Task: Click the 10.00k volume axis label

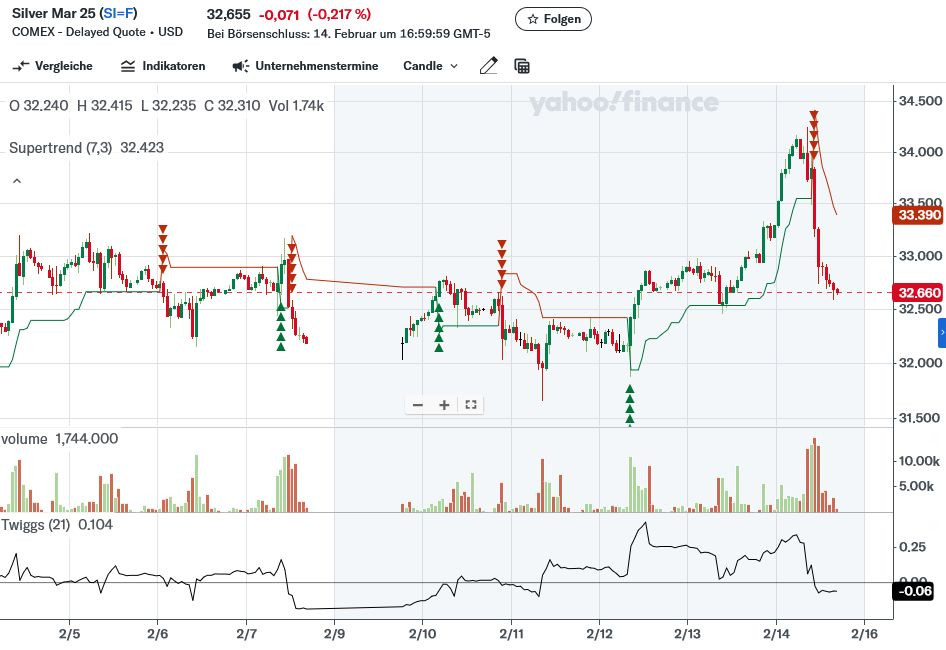Action: click(919, 461)
